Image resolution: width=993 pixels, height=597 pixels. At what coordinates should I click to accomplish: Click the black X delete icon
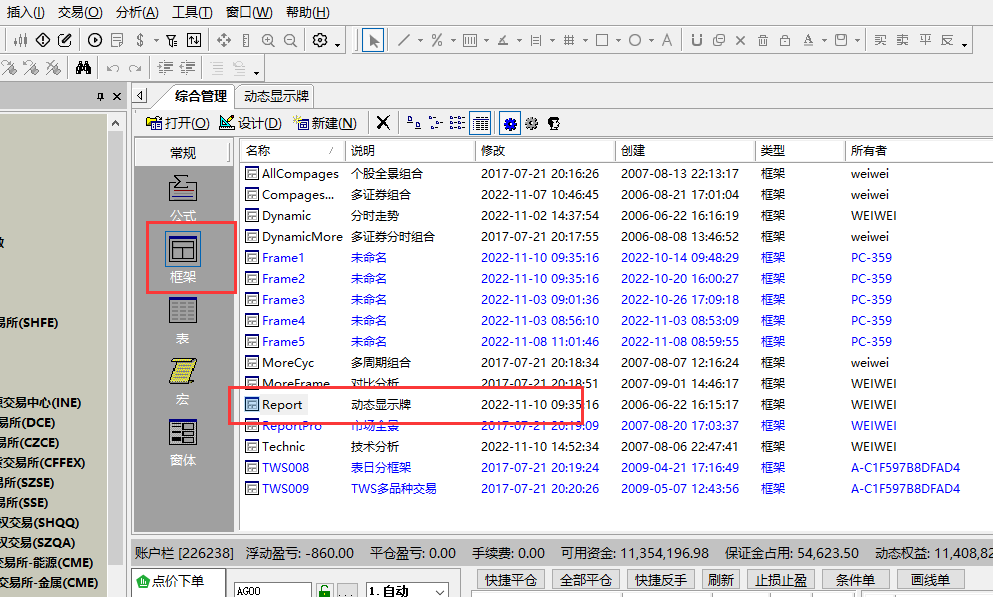383,123
